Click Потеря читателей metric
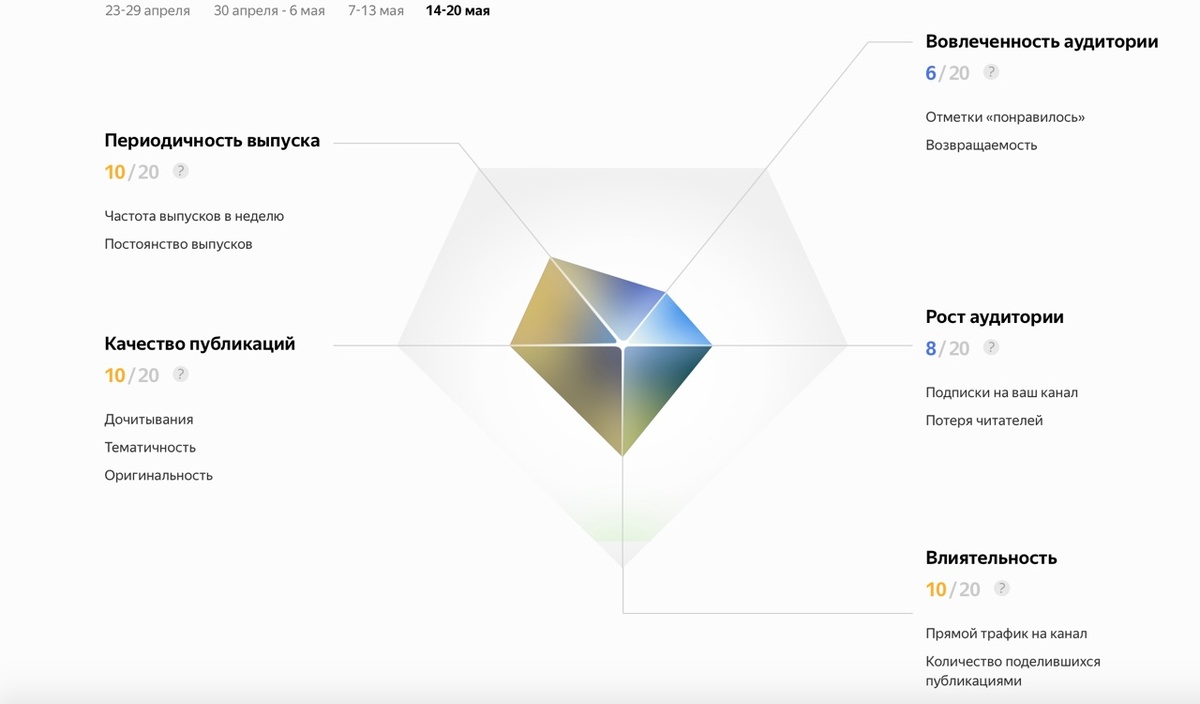 click(984, 421)
